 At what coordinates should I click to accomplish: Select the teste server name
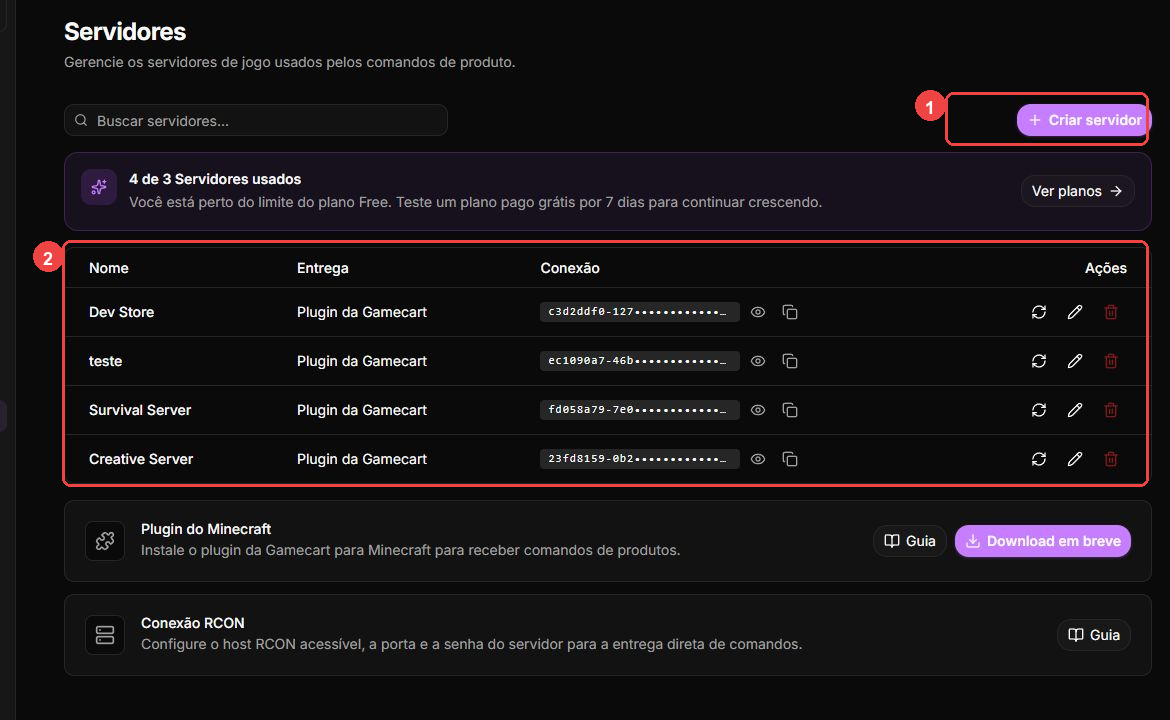click(x=105, y=361)
